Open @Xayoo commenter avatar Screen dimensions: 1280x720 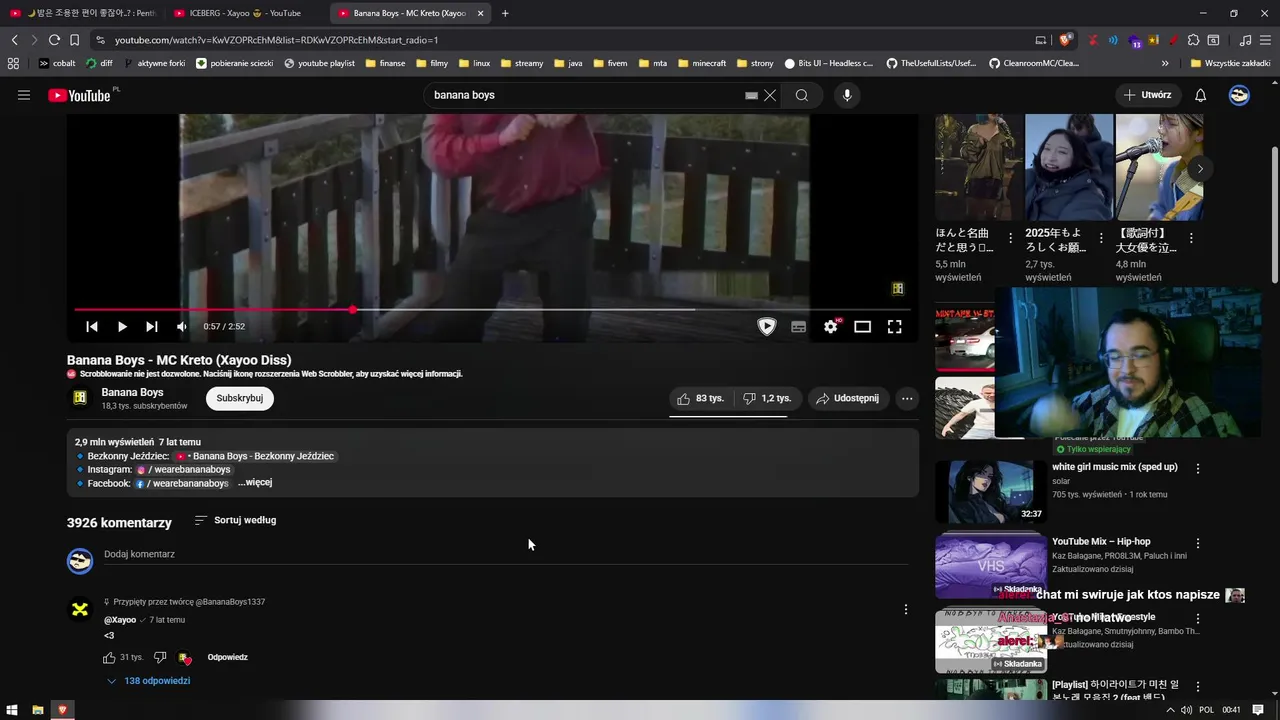80,609
